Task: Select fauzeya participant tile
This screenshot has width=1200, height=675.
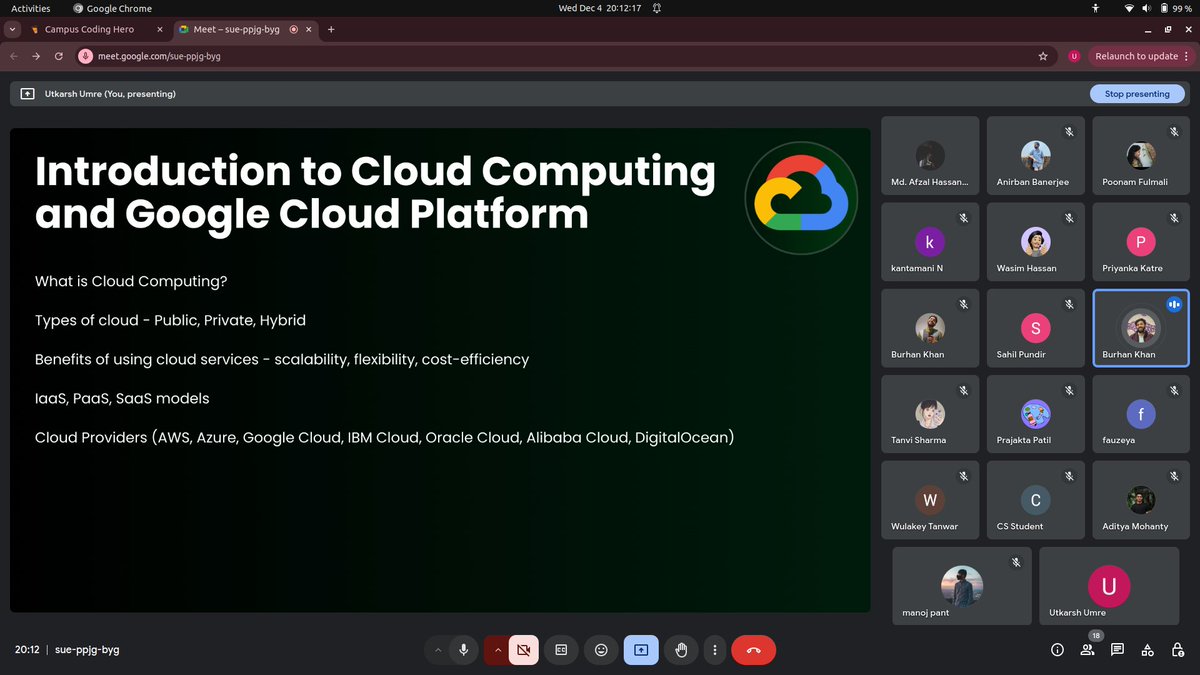Action: [x=1141, y=414]
